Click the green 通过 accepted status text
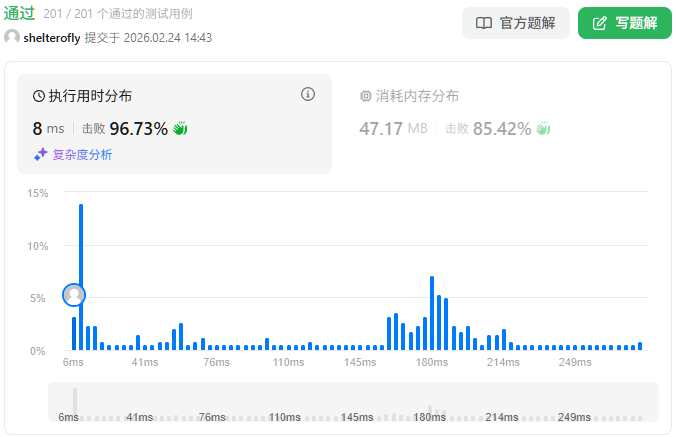The image size is (676, 437). click(19, 14)
